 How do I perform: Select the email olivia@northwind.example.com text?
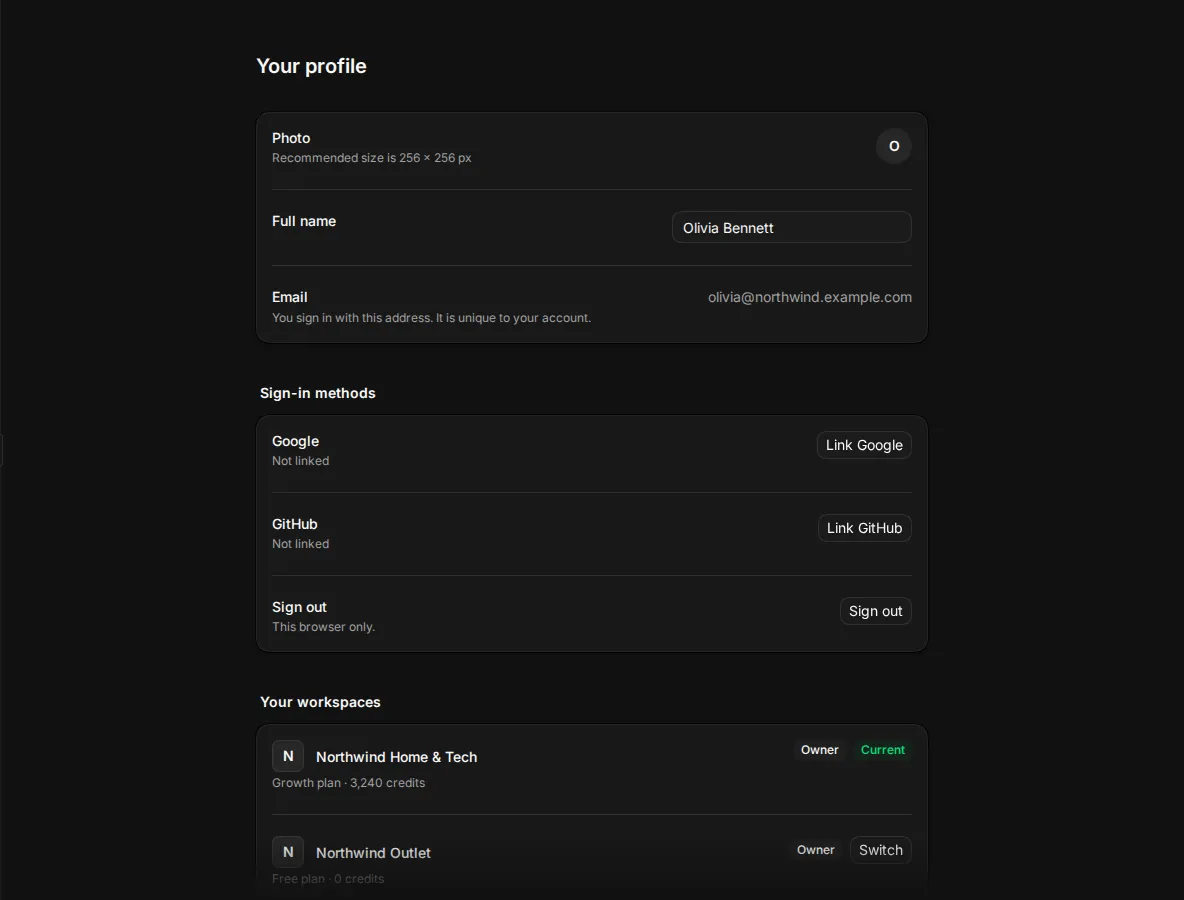pyautogui.click(x=809, y=297)
